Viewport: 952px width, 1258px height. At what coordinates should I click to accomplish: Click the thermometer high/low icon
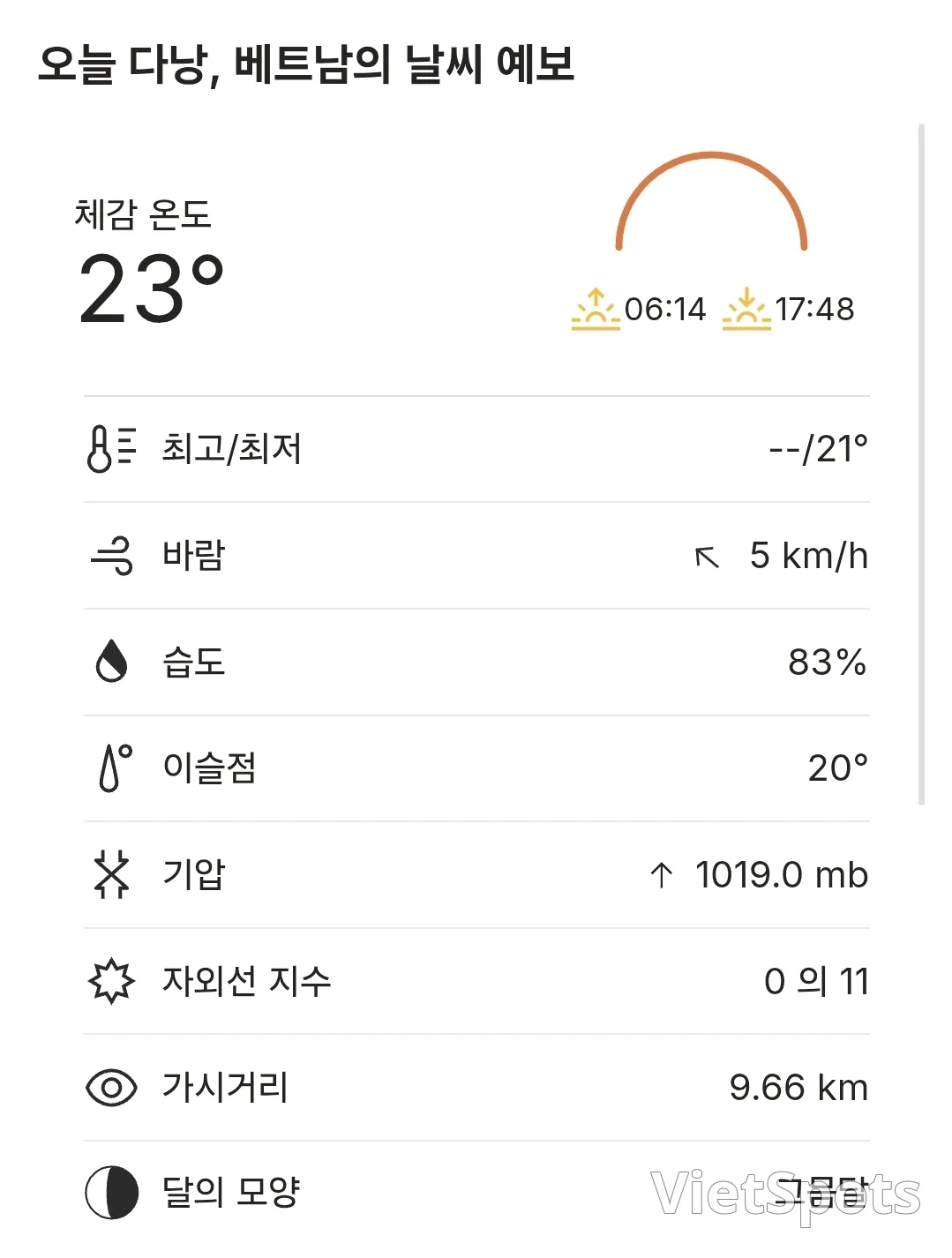[x=111, y=449]
